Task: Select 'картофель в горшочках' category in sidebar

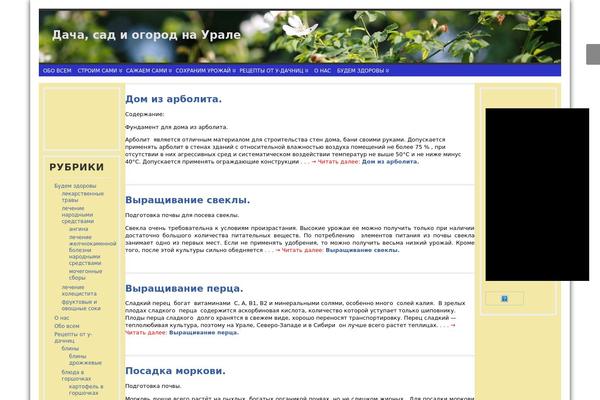Action: (x=86, y=390)
